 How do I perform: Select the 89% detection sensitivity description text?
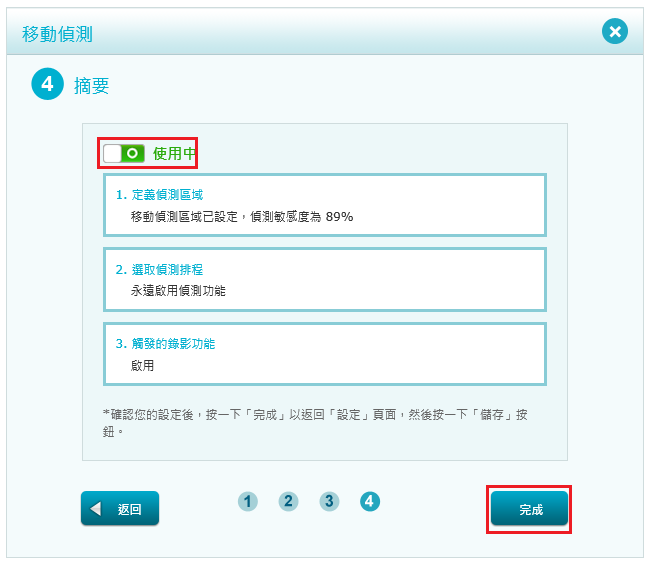[241, 216]
